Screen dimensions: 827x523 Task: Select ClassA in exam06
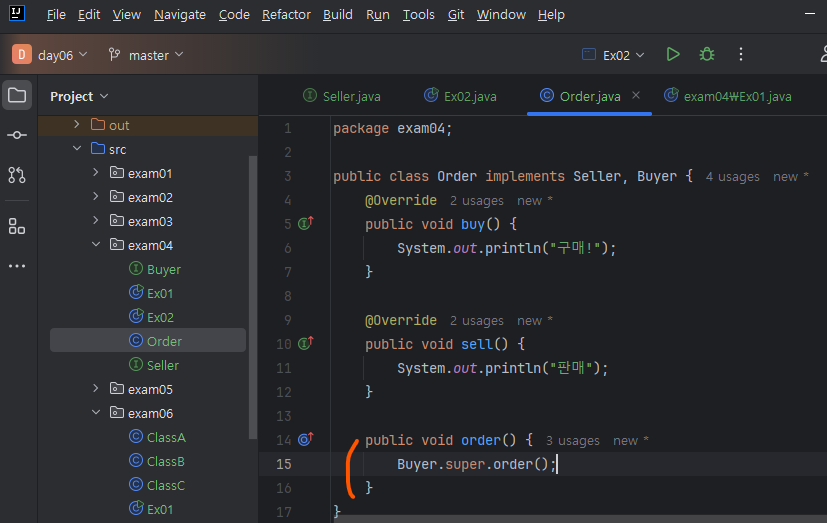(157, 437)
